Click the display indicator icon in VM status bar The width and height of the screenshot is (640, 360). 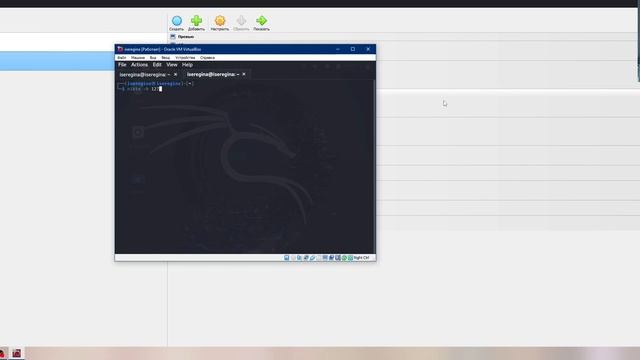pos(325,258)
